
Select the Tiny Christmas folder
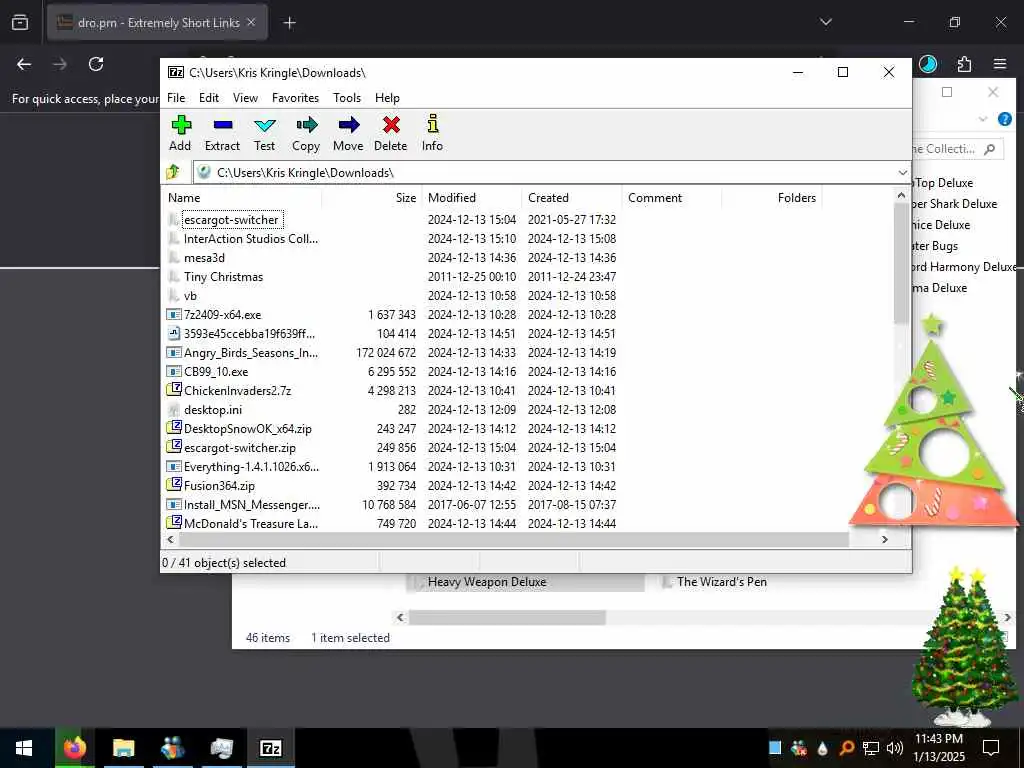coord(223,277)
